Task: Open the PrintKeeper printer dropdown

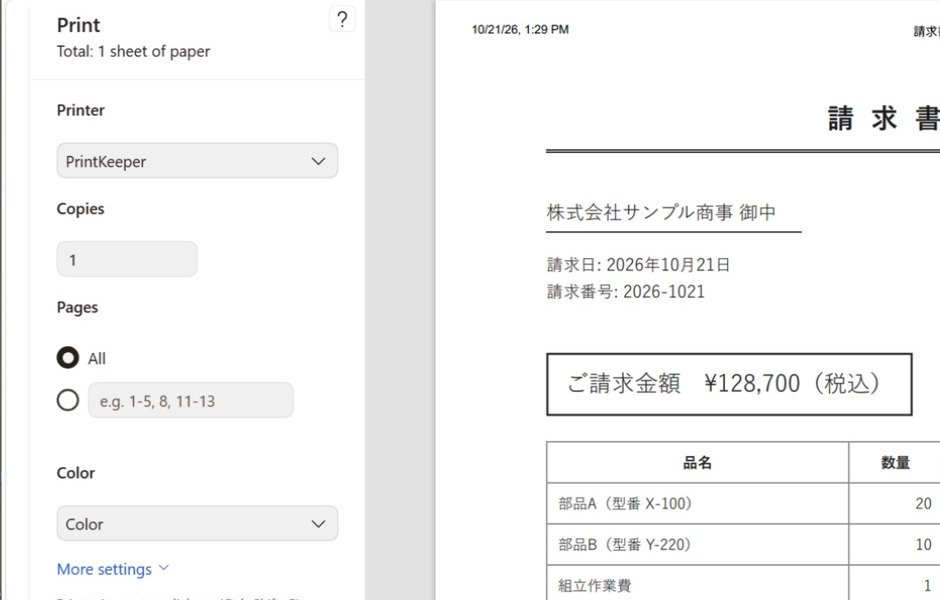Action: (197, 161)
